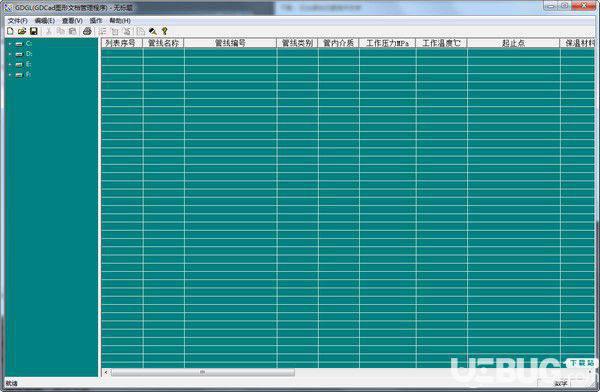
Task: Select the C: drive label
Action: (29, 44)
